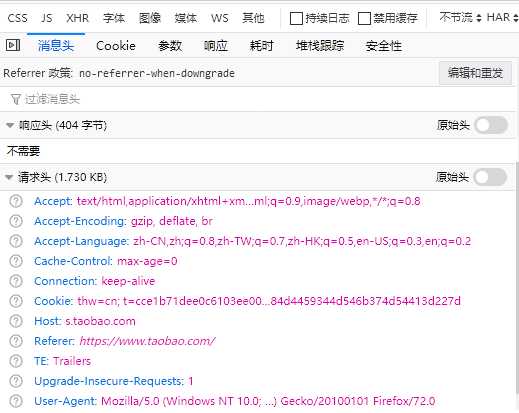Viewport: 519px width, 413px height.
Task: Click the 过滤消息头 filter input field
Action: click(x=258, y=99)
